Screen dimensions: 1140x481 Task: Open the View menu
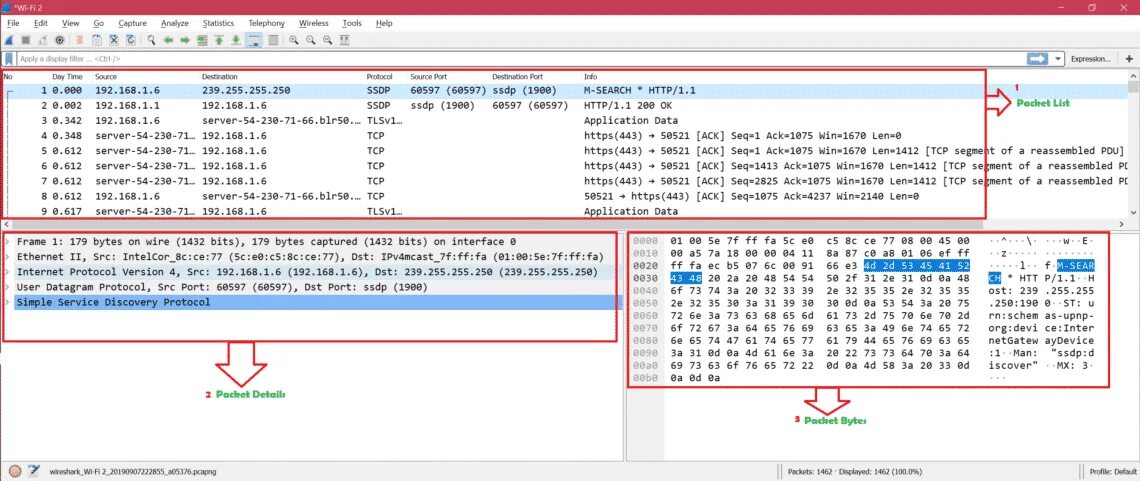(71, 23)
